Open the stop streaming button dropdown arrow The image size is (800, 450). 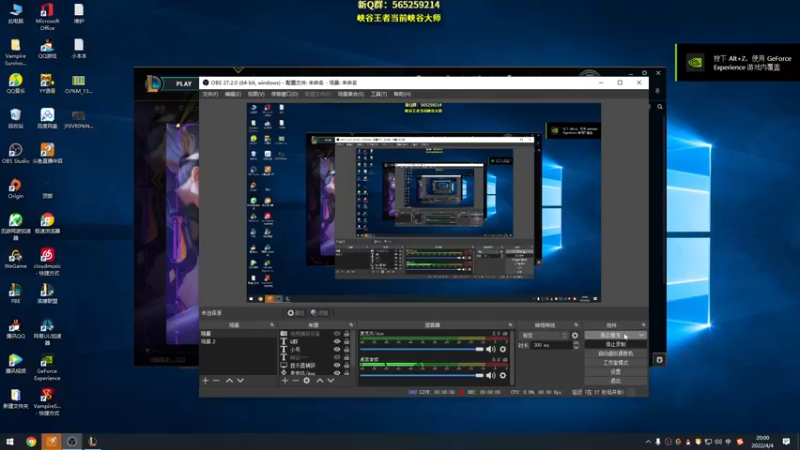point(641,335)
